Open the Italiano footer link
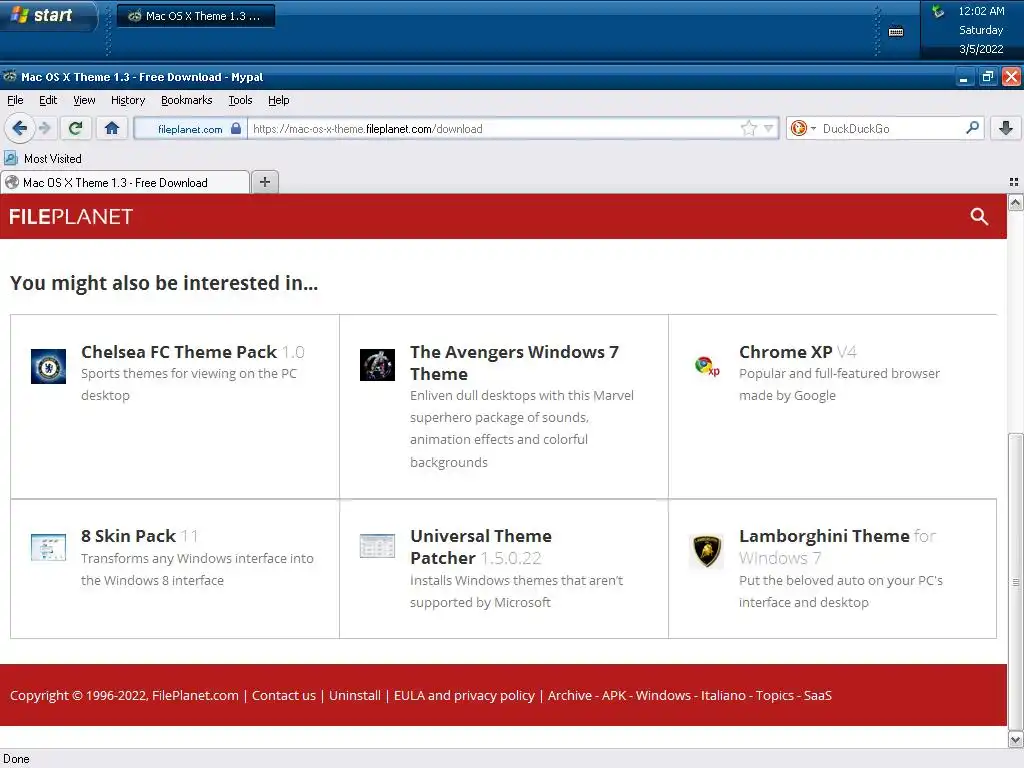The width and height of the screenshot is (1024, 768). pos(723,696)
